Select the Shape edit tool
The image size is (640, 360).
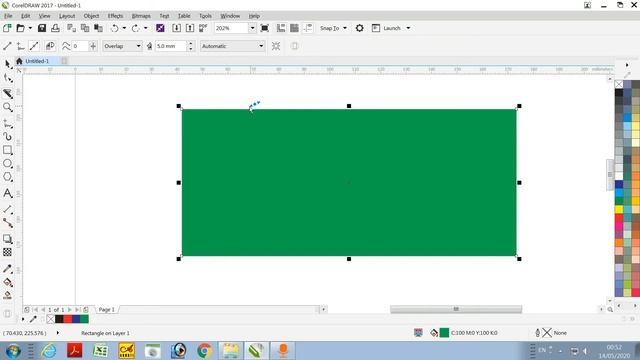click(x=8, y=78)
